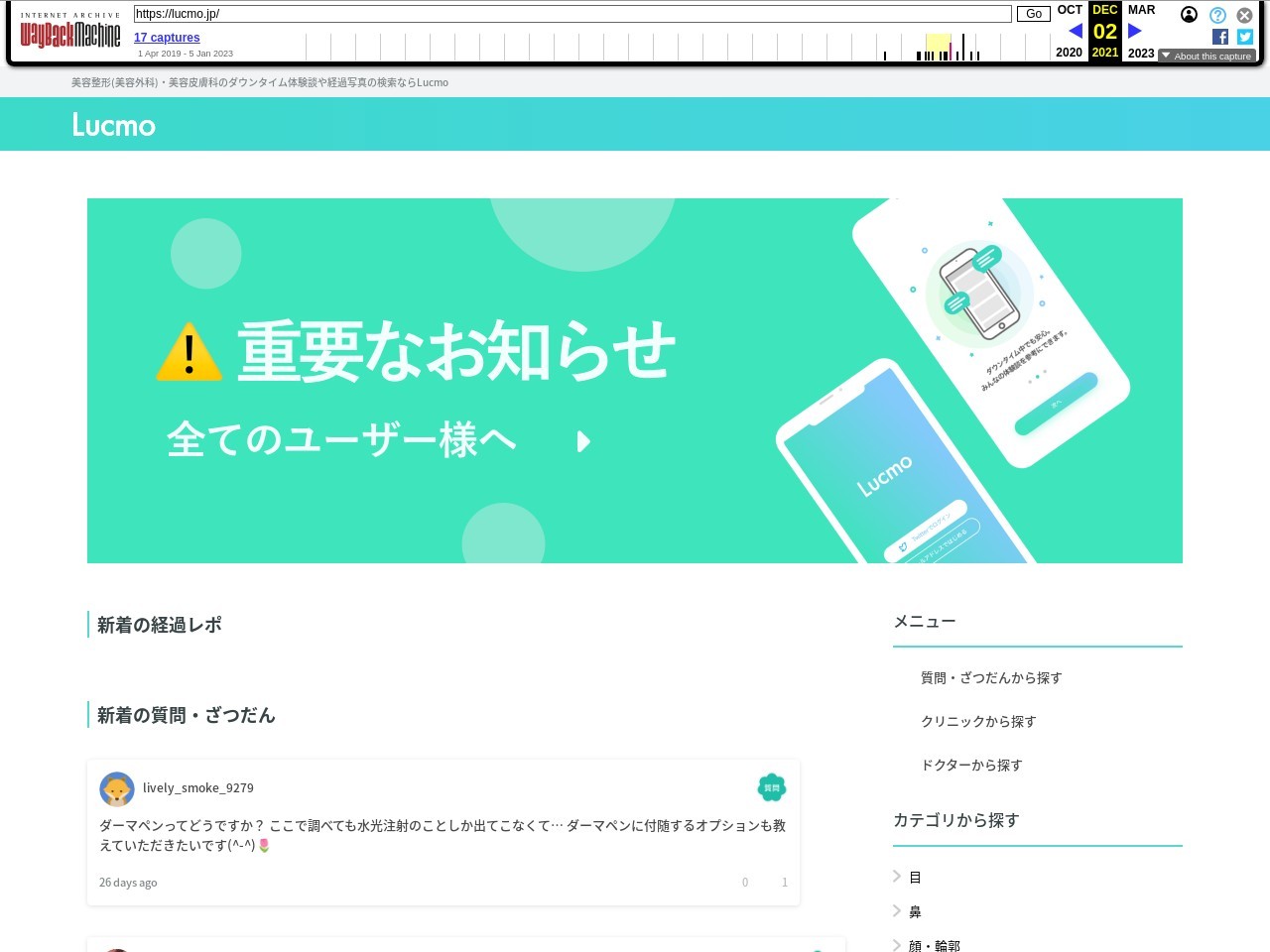The height and width of the screenshot is (952, 1270).
Task: Go to the next capture arrow
Action: tap(1135, 31)
